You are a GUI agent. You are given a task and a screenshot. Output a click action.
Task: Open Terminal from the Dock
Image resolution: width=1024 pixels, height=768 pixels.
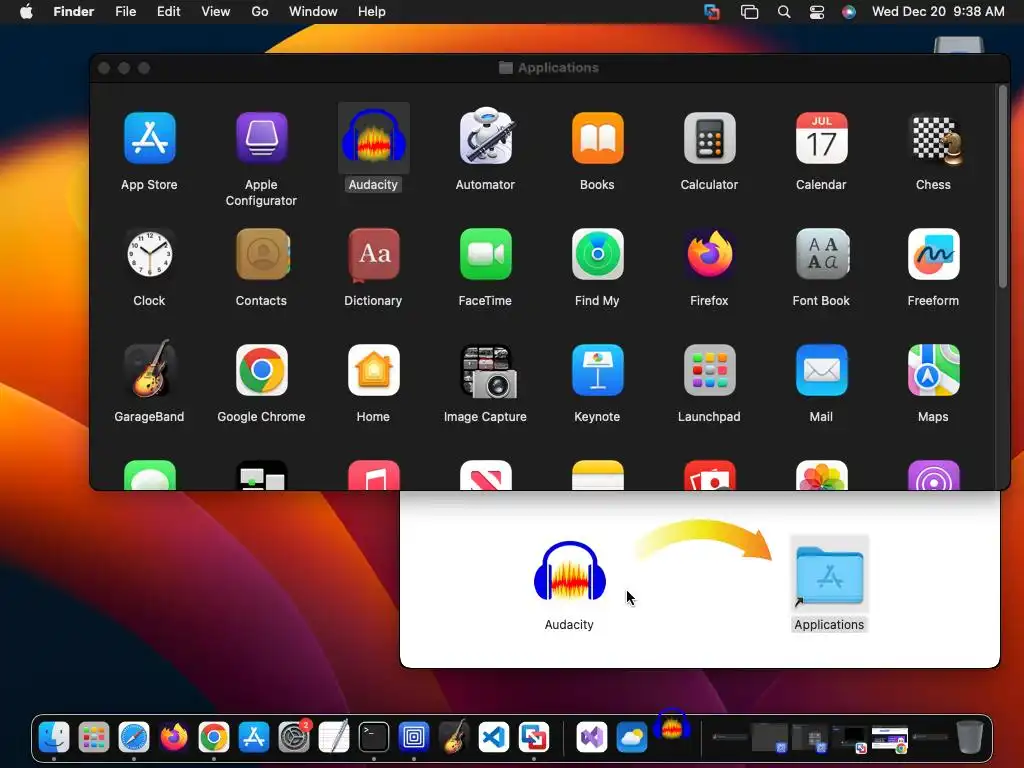(374, 737)
